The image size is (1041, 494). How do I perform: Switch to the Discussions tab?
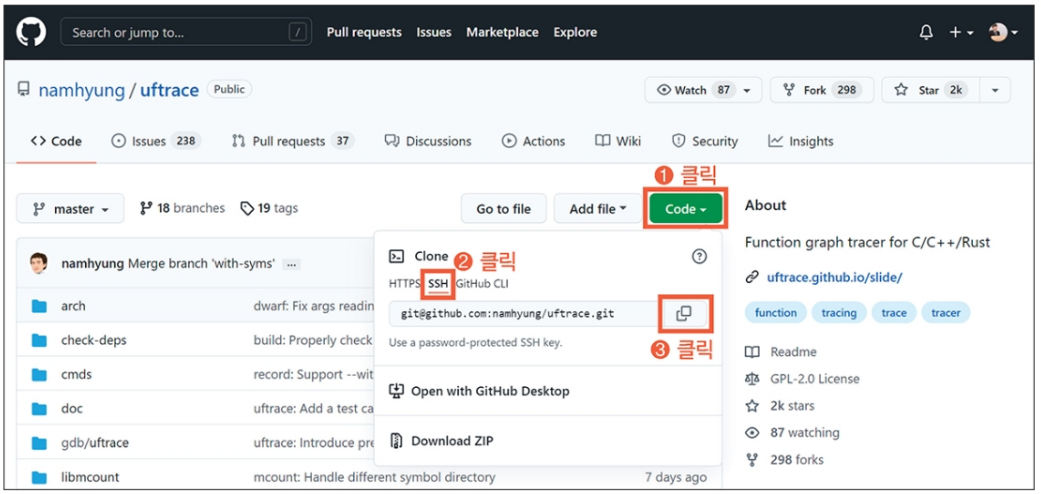click(428, 141)
